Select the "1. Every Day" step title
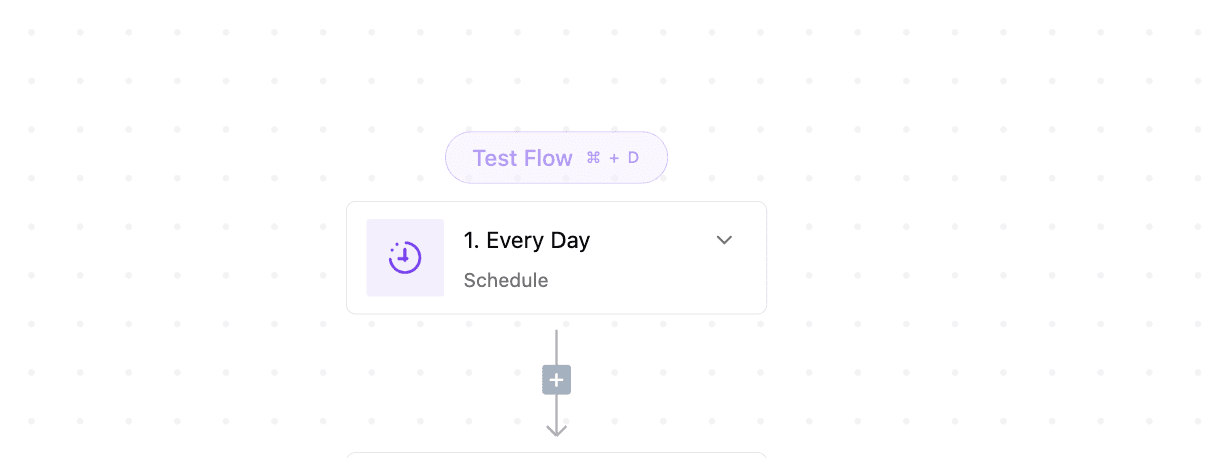 527,241
